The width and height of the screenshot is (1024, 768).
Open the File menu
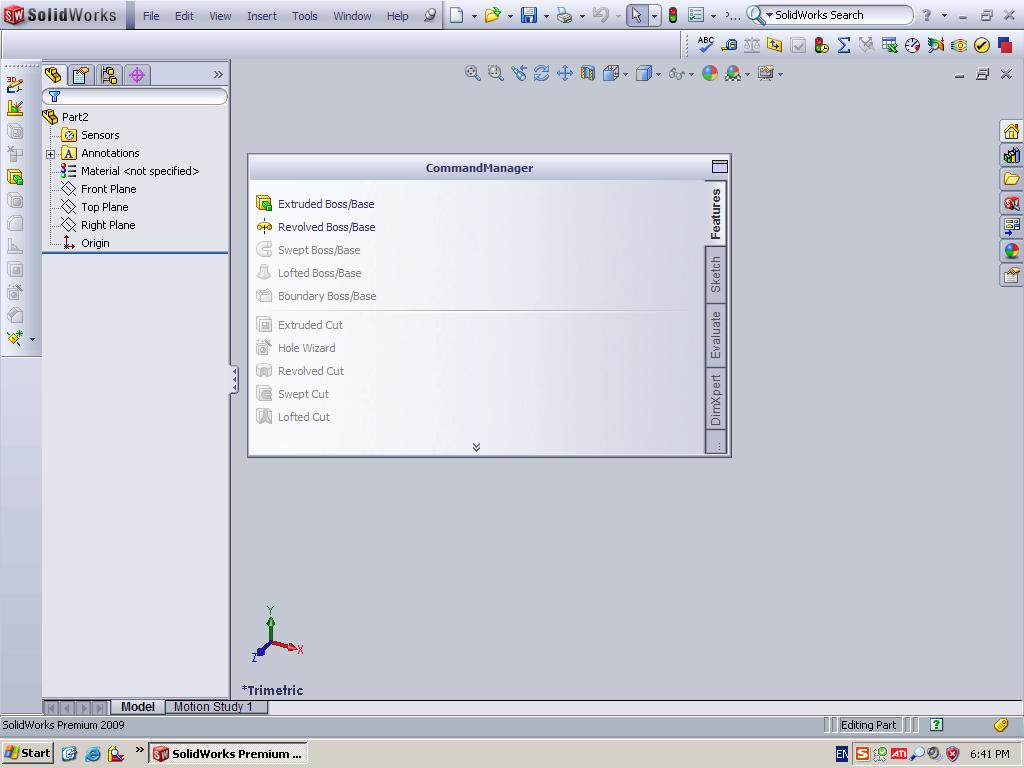click(x=151, y=16)
